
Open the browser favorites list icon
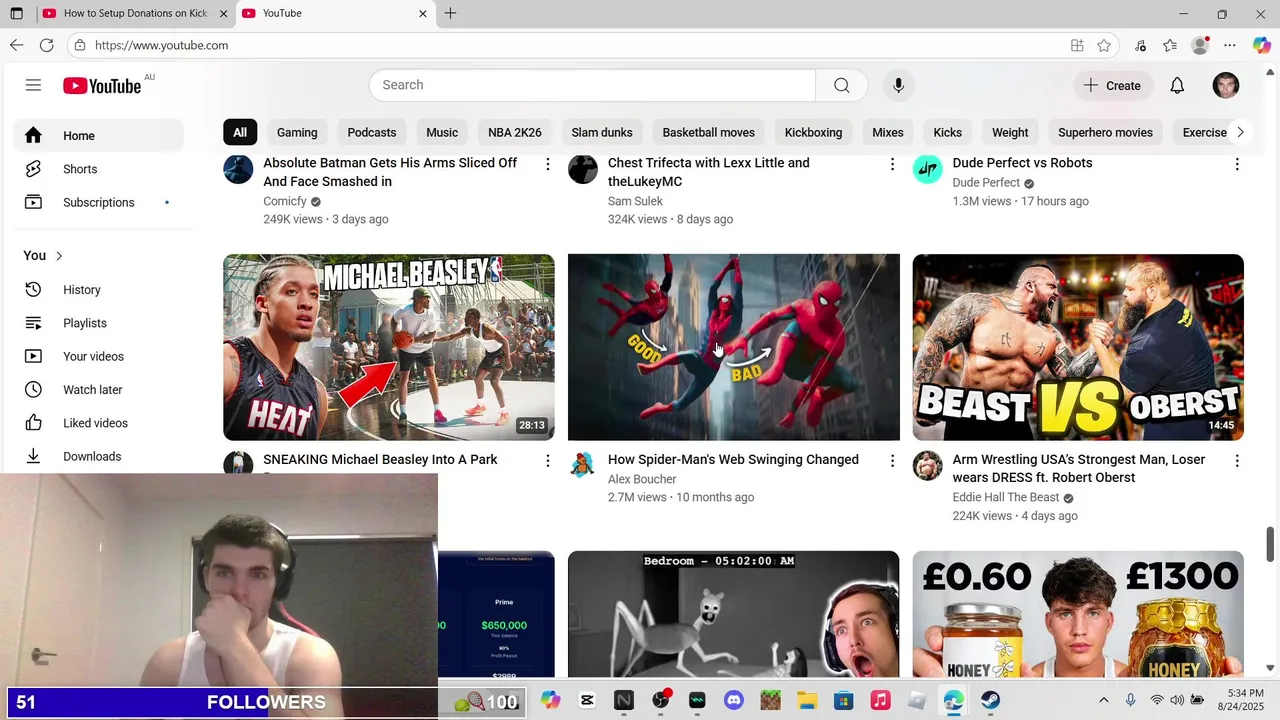(x=1170, y=45)
